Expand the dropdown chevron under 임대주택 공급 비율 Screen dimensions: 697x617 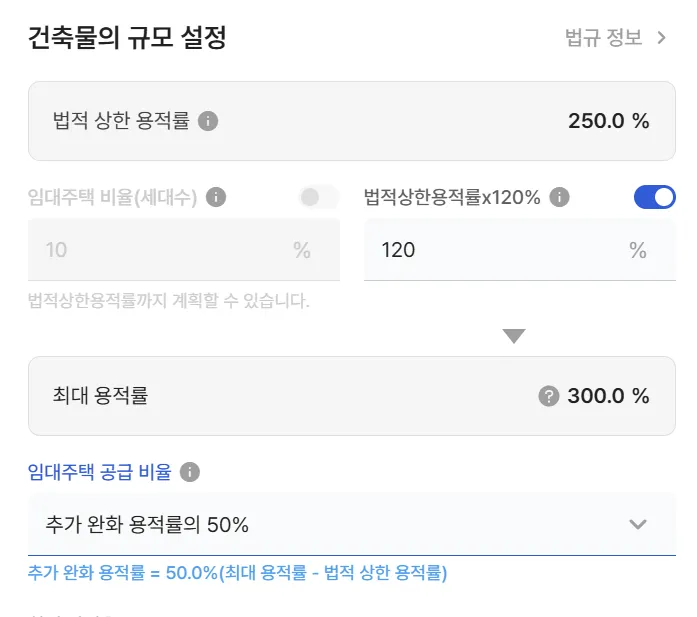coord(638,524)
